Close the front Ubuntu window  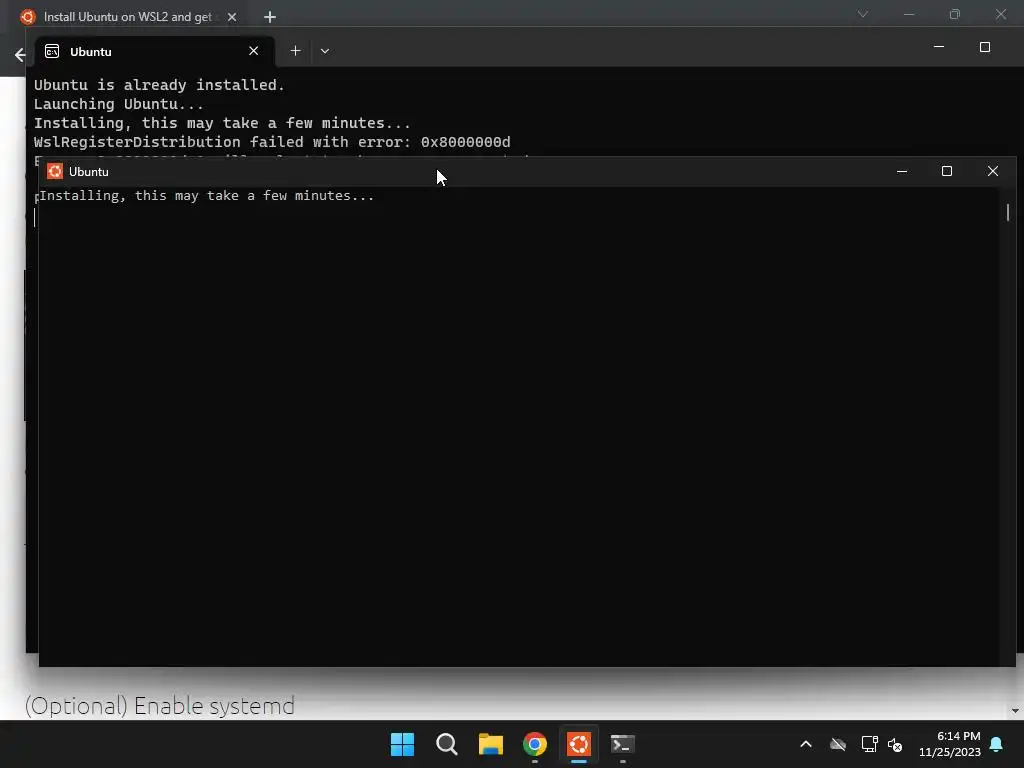point(993,171)
